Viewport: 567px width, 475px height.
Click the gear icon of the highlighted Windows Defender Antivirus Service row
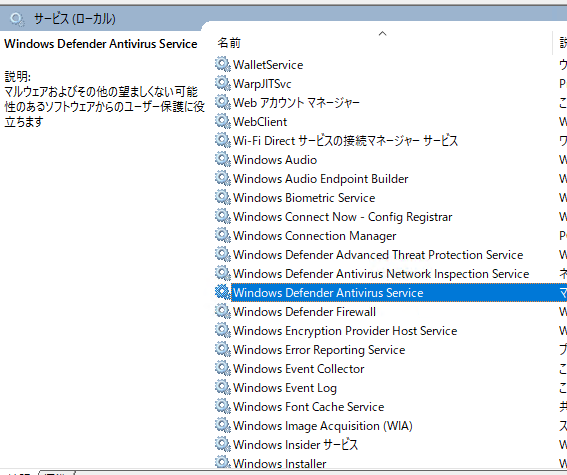[x=223, y=292]
